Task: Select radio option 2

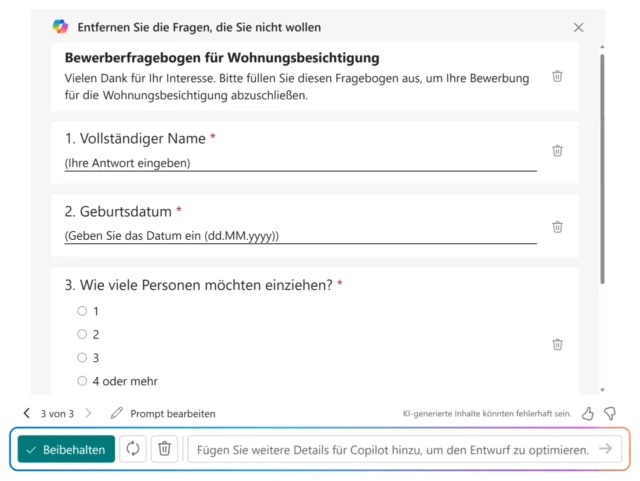Action: [82, 334]
